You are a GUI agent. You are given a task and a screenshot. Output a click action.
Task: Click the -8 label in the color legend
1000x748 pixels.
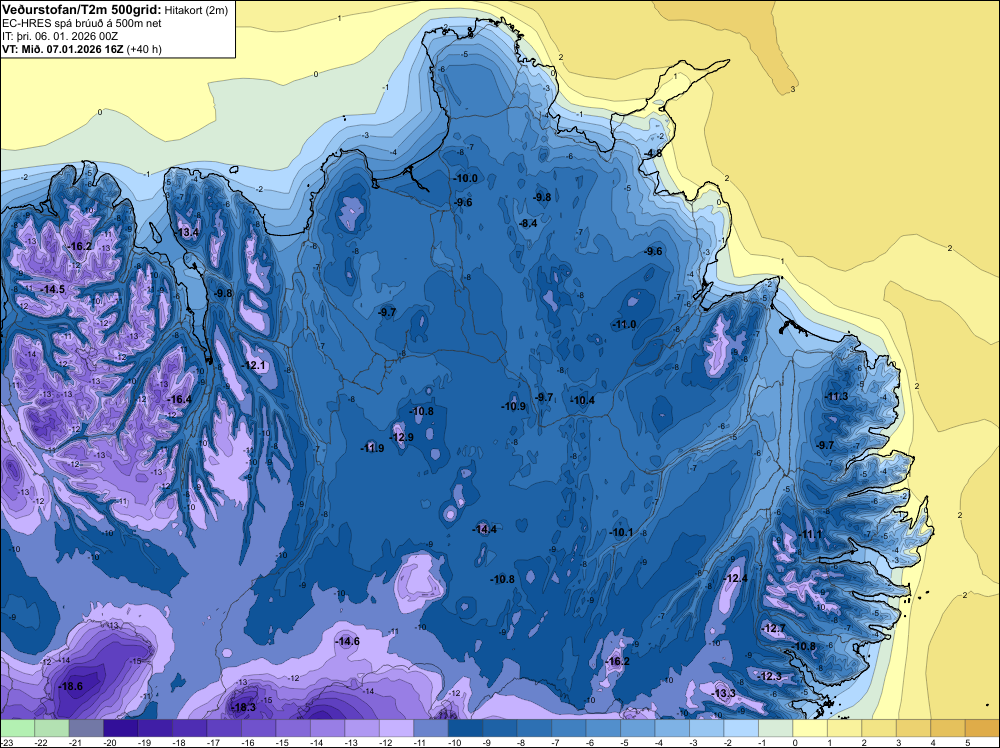[x=522, y=742]
